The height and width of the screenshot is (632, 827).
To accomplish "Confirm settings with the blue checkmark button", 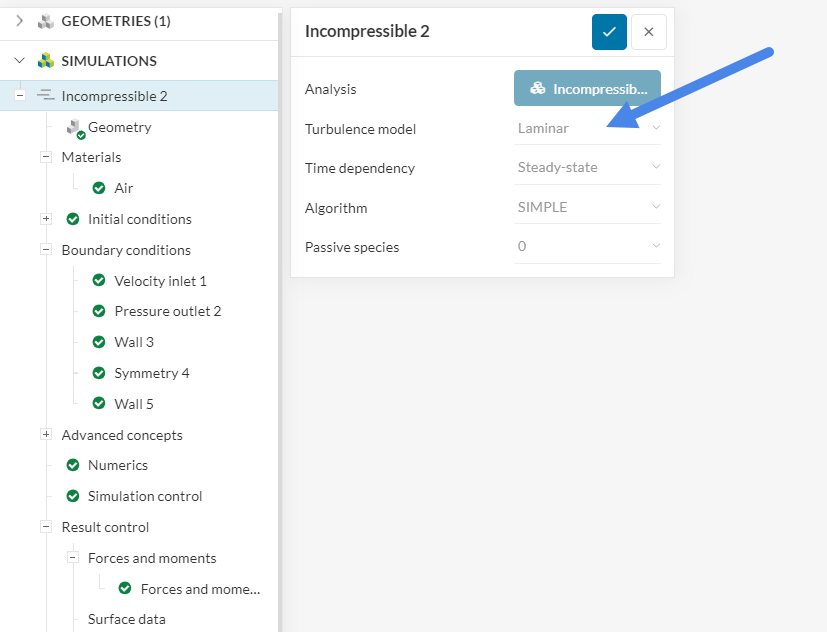I will (x=609, y=32).
